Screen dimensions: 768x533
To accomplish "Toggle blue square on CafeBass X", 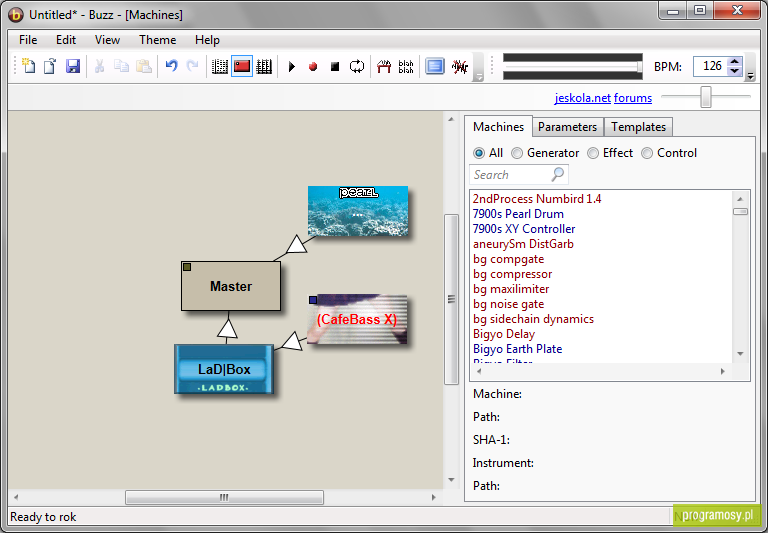I will (x=313, y=300).
